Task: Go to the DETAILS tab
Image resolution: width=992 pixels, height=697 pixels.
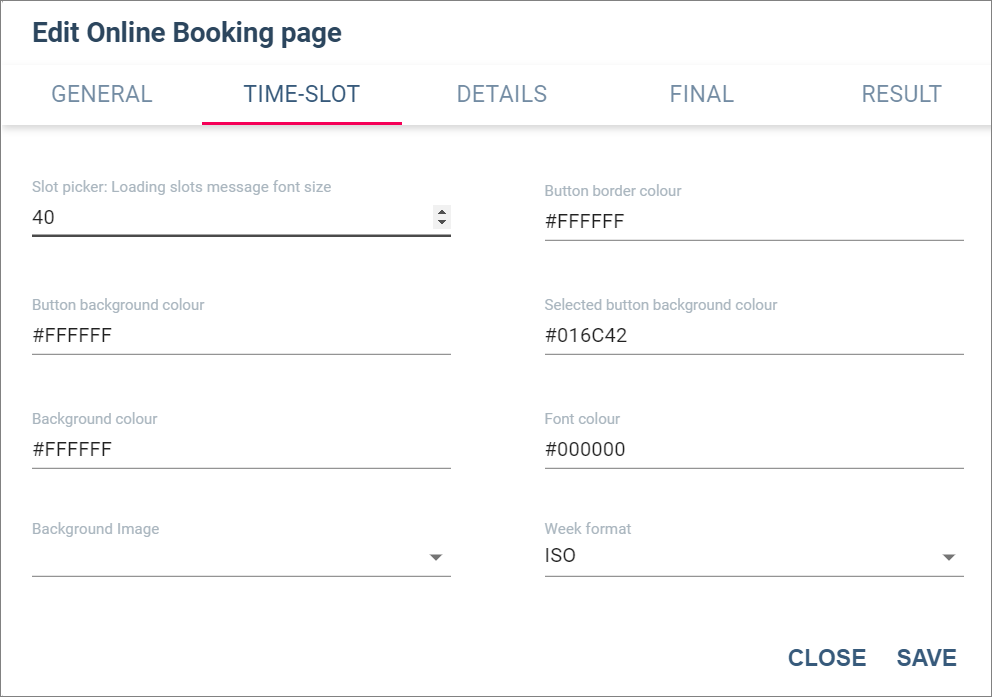Action: tap(502, 94)
